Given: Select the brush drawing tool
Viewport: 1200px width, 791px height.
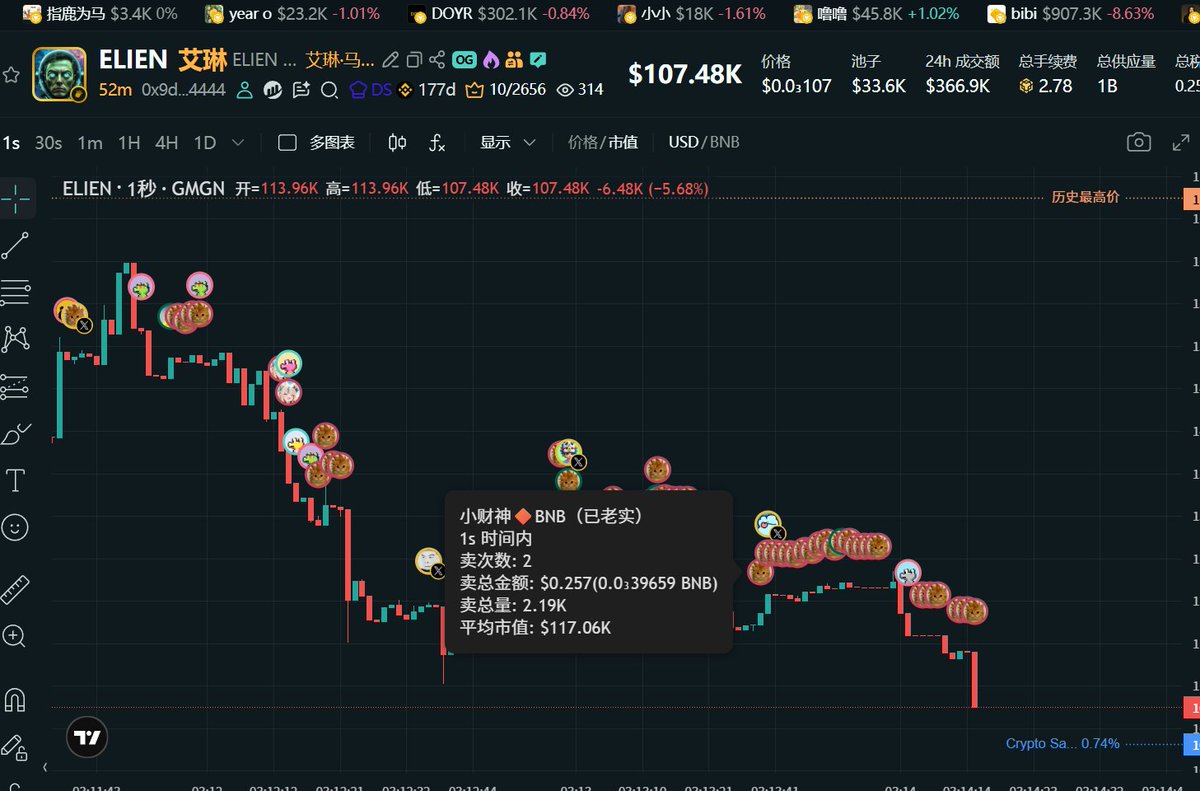Looking at the screenshot, I should [x=16, y=434].
